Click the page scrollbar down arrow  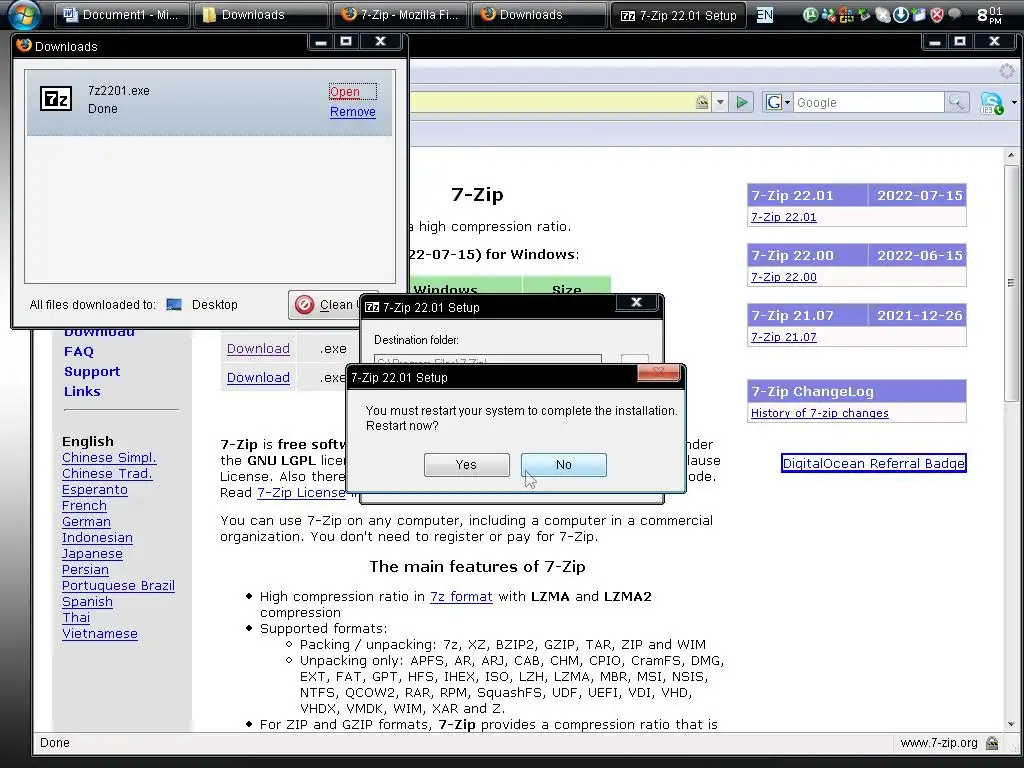pyautogui.click(x=1011, y=724)
